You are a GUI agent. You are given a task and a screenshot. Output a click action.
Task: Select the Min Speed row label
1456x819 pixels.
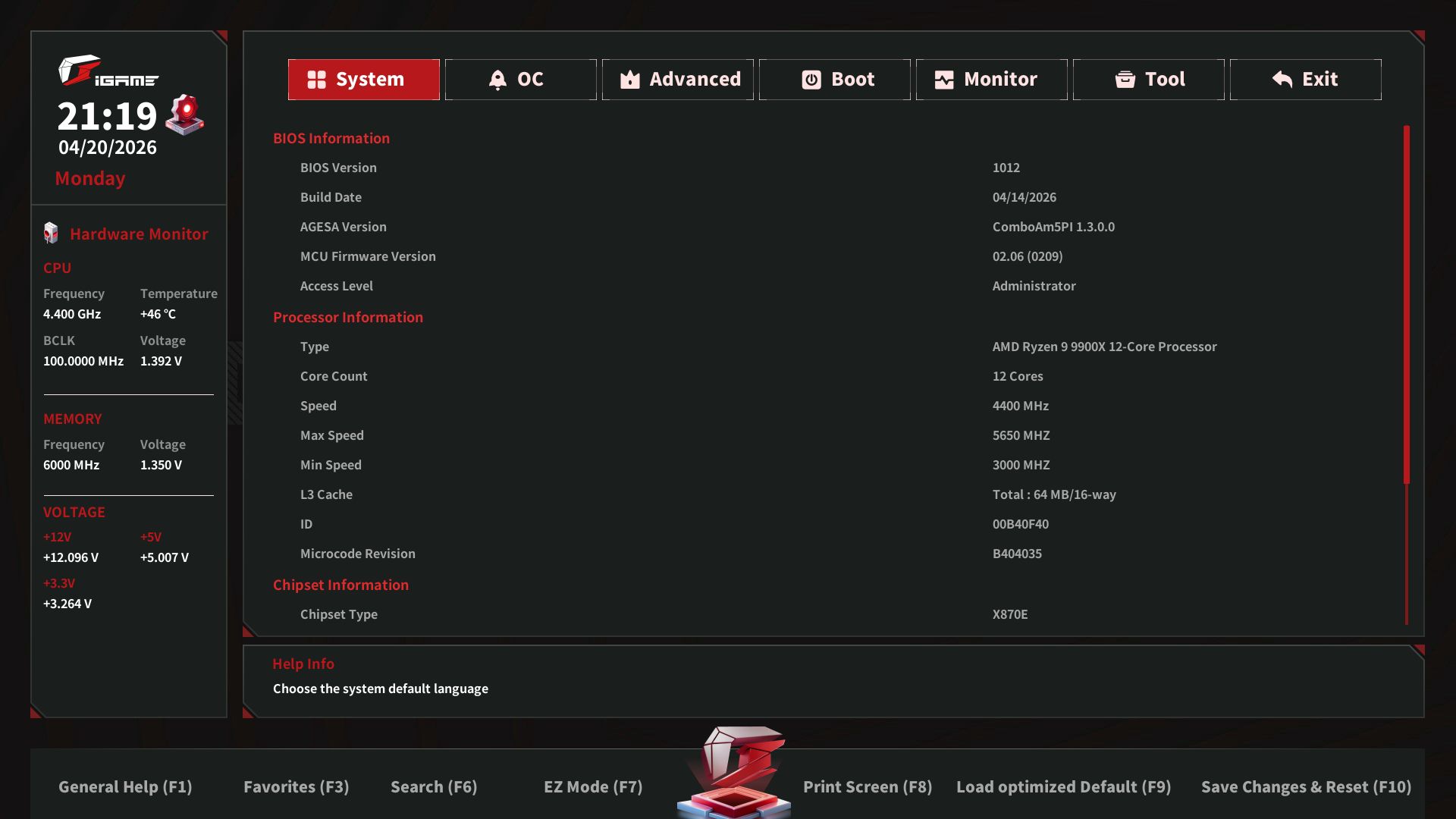click(331, 465)
